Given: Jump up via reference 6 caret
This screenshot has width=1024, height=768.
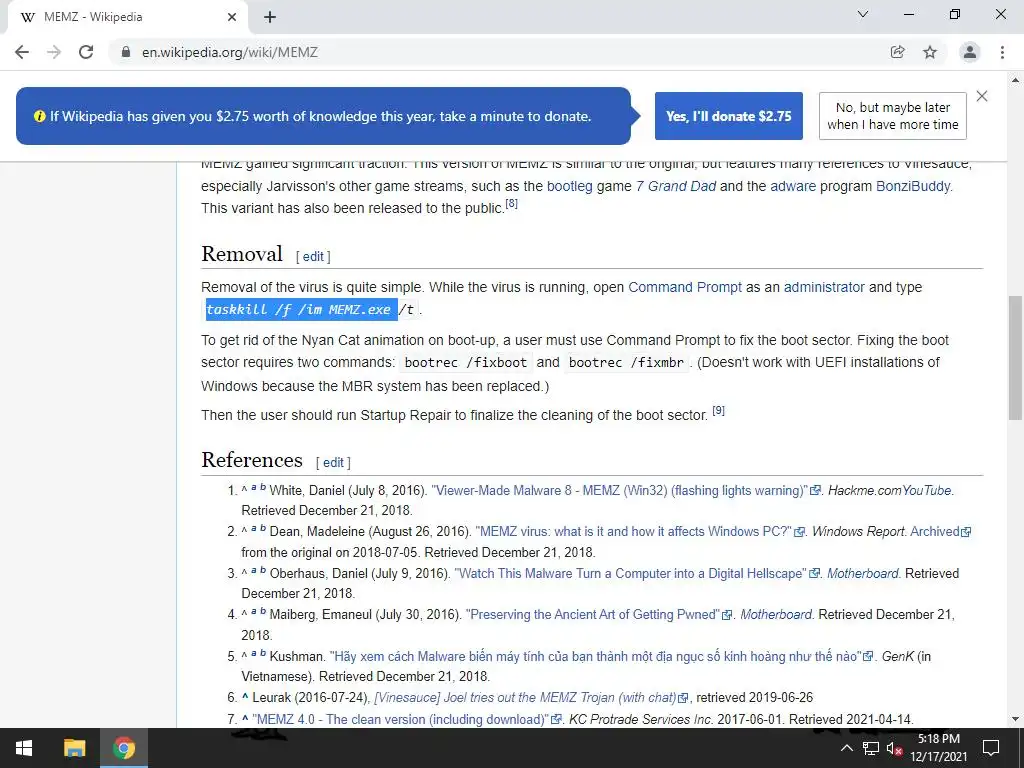Looking at the screenshot, I should (245, 697).
